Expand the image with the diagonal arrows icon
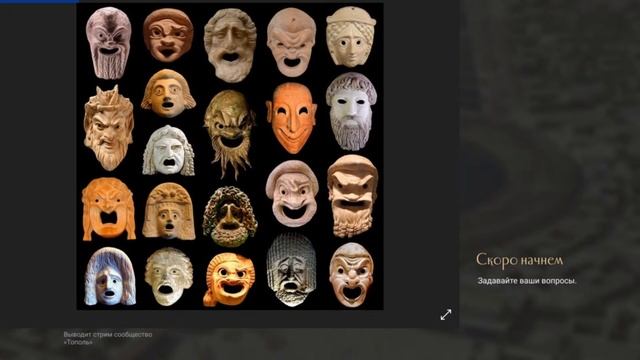Image resolution: width=640 pixels, height=360 pixels. (x=446, y=314)
